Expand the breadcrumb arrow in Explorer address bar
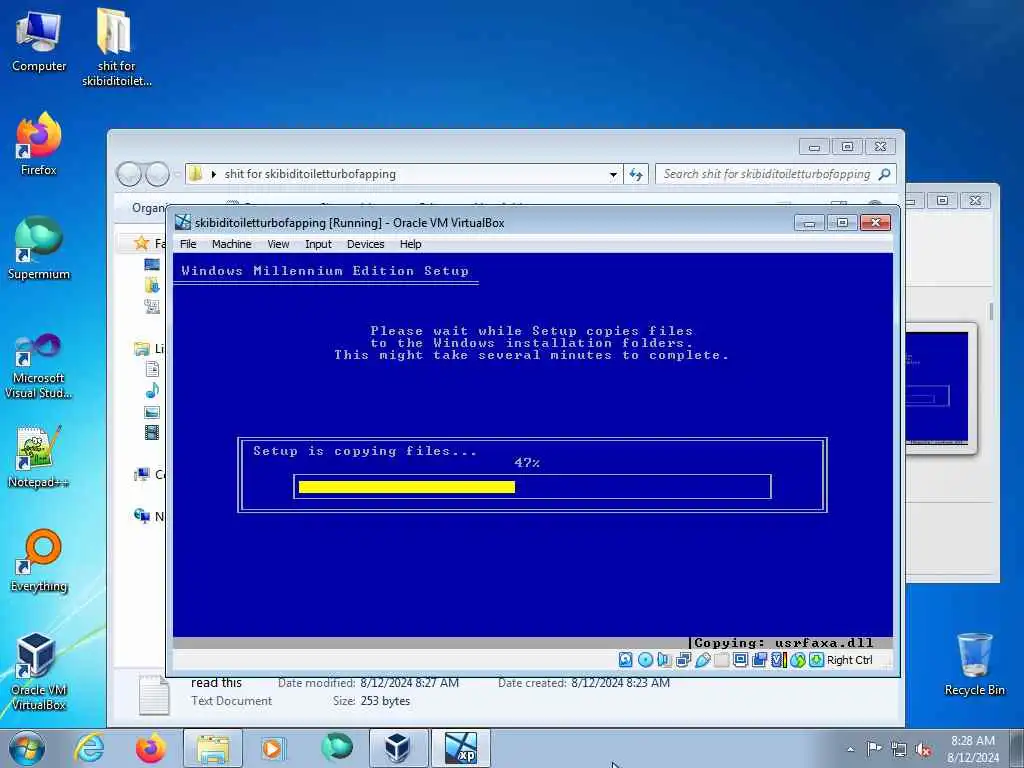The width and height of the screenshot is (1024, 768). point(214,174)
